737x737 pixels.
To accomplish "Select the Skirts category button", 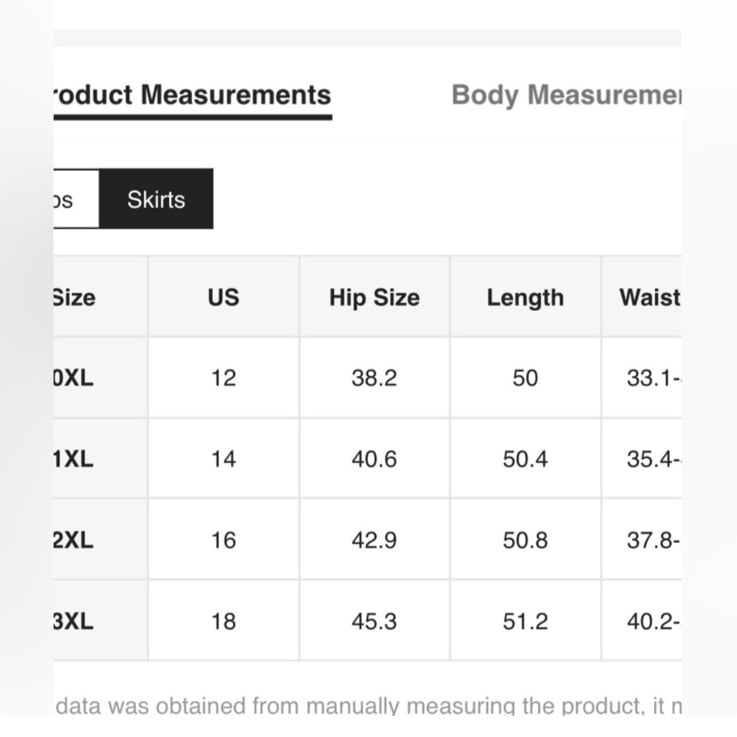I will click(156, 199).
